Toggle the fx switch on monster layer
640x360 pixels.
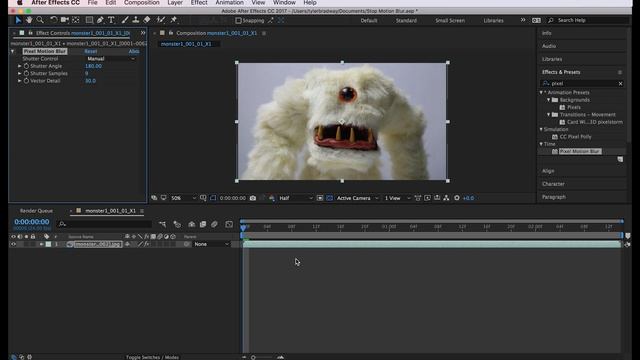click(x=147, y=244)
